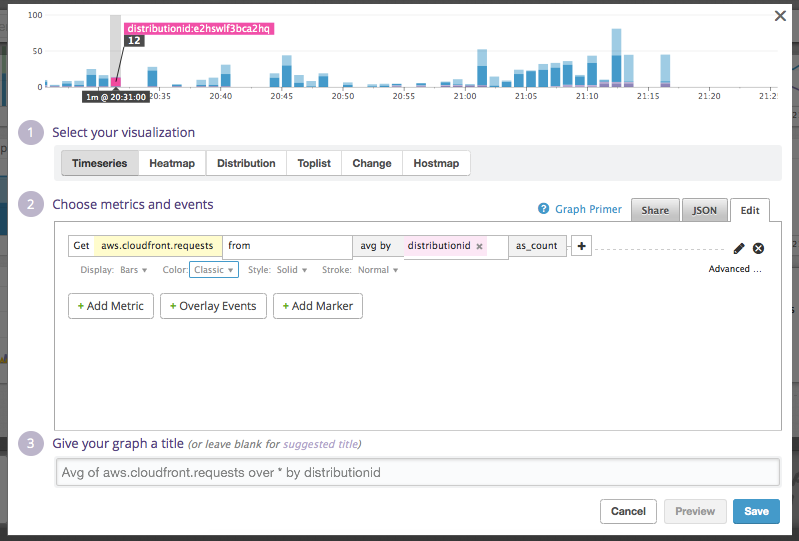This screenshot has width=799, height=541.
Task: Choose the Toplist visualization
Action: click(313, 163)
